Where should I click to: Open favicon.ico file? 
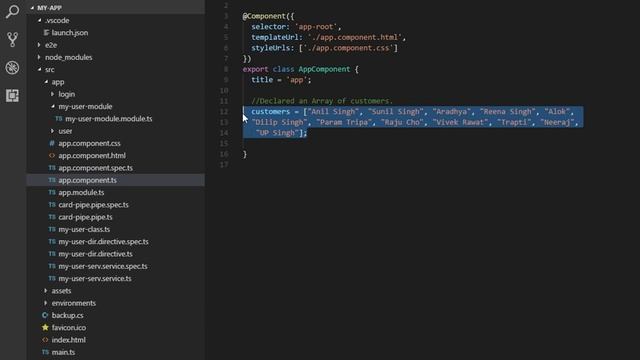pos(69,327)
